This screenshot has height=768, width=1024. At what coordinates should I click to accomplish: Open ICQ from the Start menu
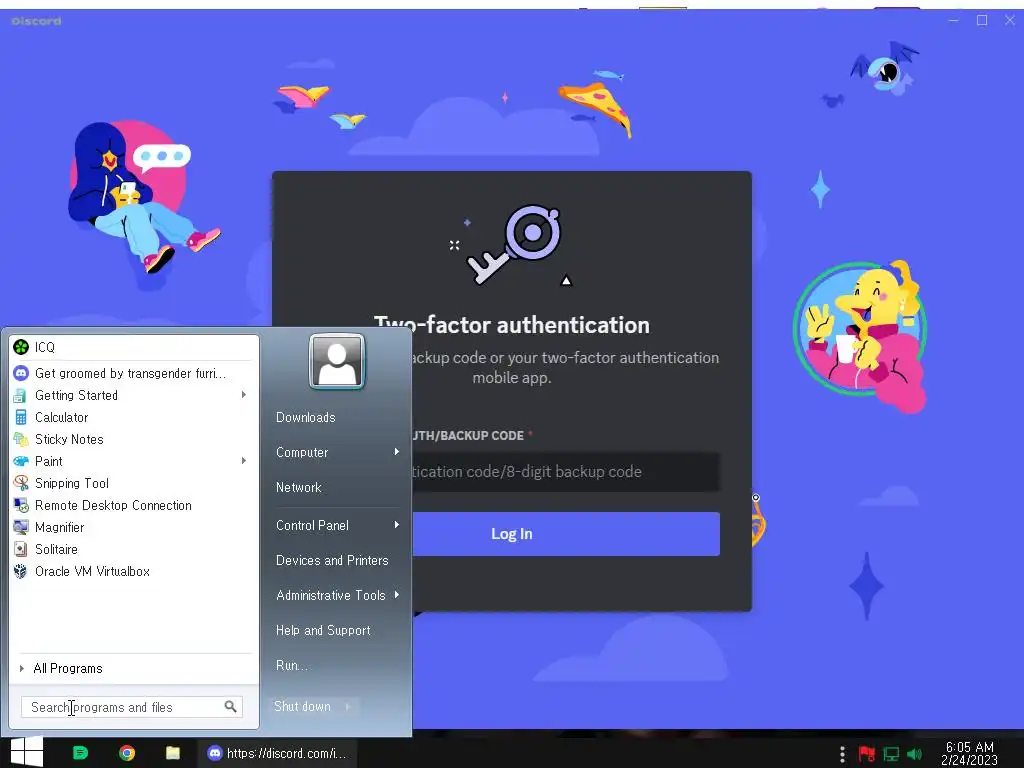(134, 347)
